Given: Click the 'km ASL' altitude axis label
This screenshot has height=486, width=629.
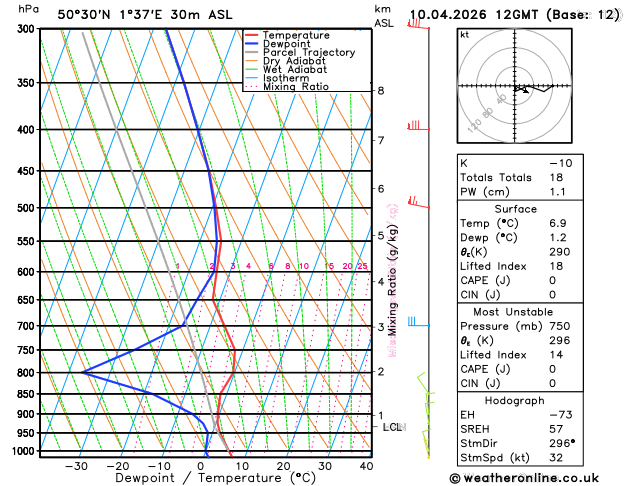Looking at the screenshot, I should point(384,16).
